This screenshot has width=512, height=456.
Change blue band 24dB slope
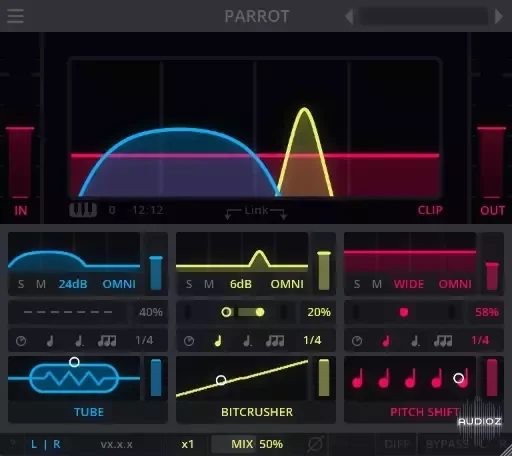(x=73, y=284)
